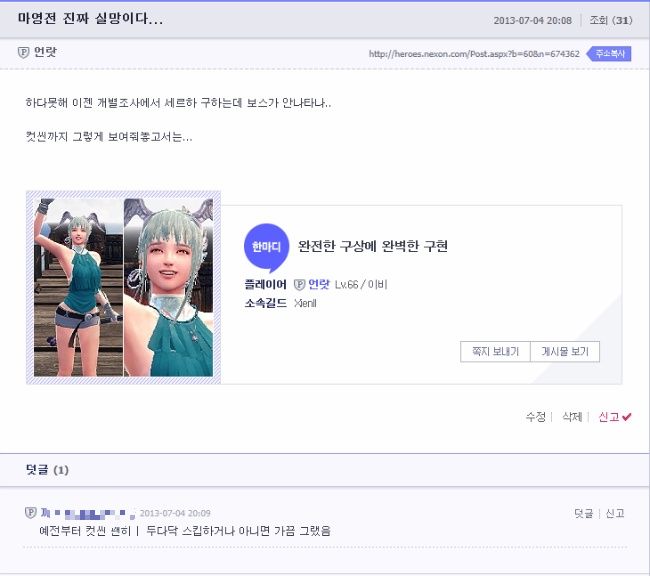The height and width of the screenshot is (576, 650).
Task: Click second post line 컷씬까지 그렇게 보여줘놓고서는...
Action: (x=109, y=137)
